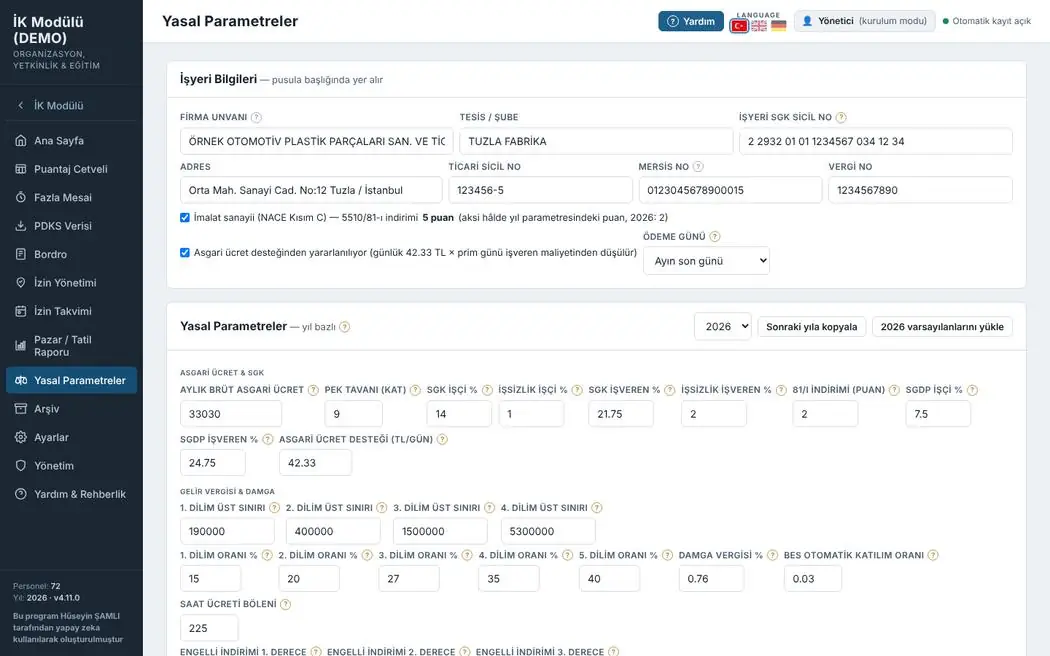Go to Fazla Mesai page
The image size is (1050, 656).
tap(71, 197)
